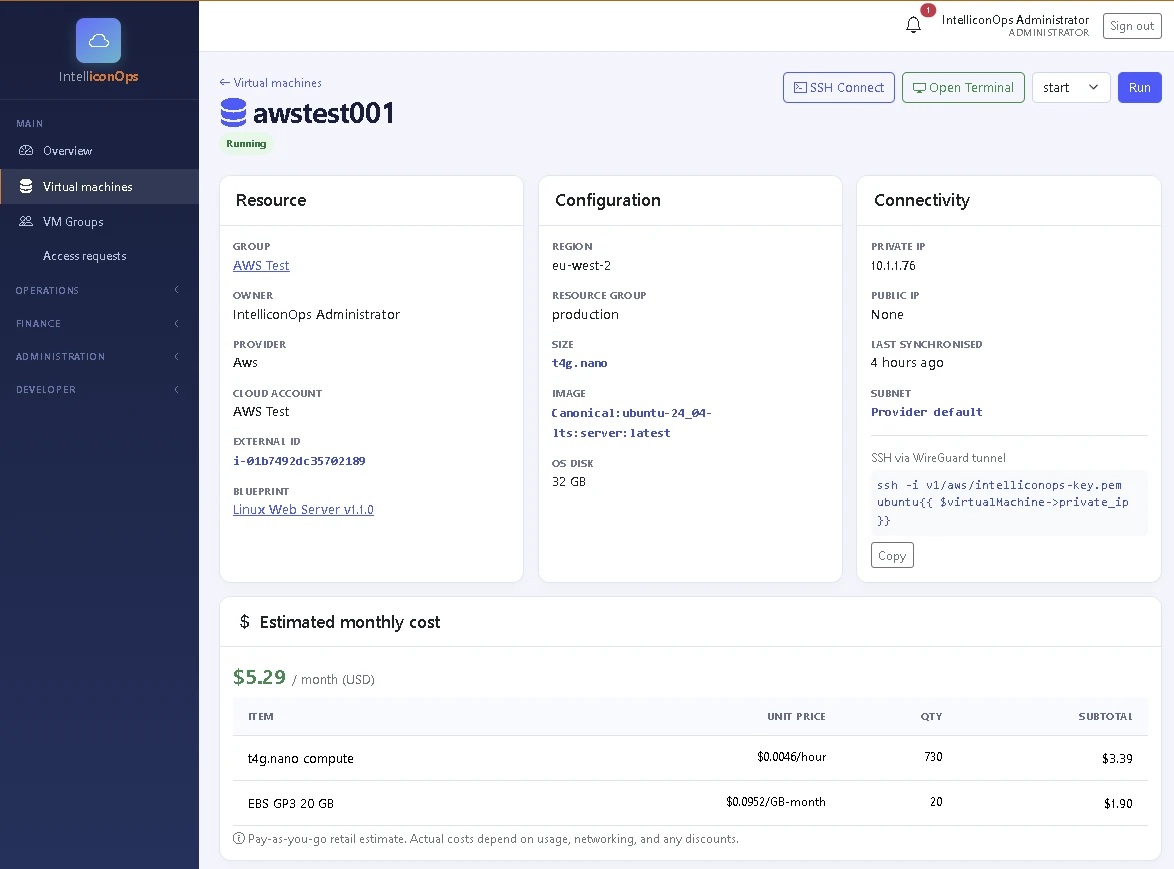Click the Canonical ubuntu image value
This screenshot has width=1174, height=869.
coord(631,423)
